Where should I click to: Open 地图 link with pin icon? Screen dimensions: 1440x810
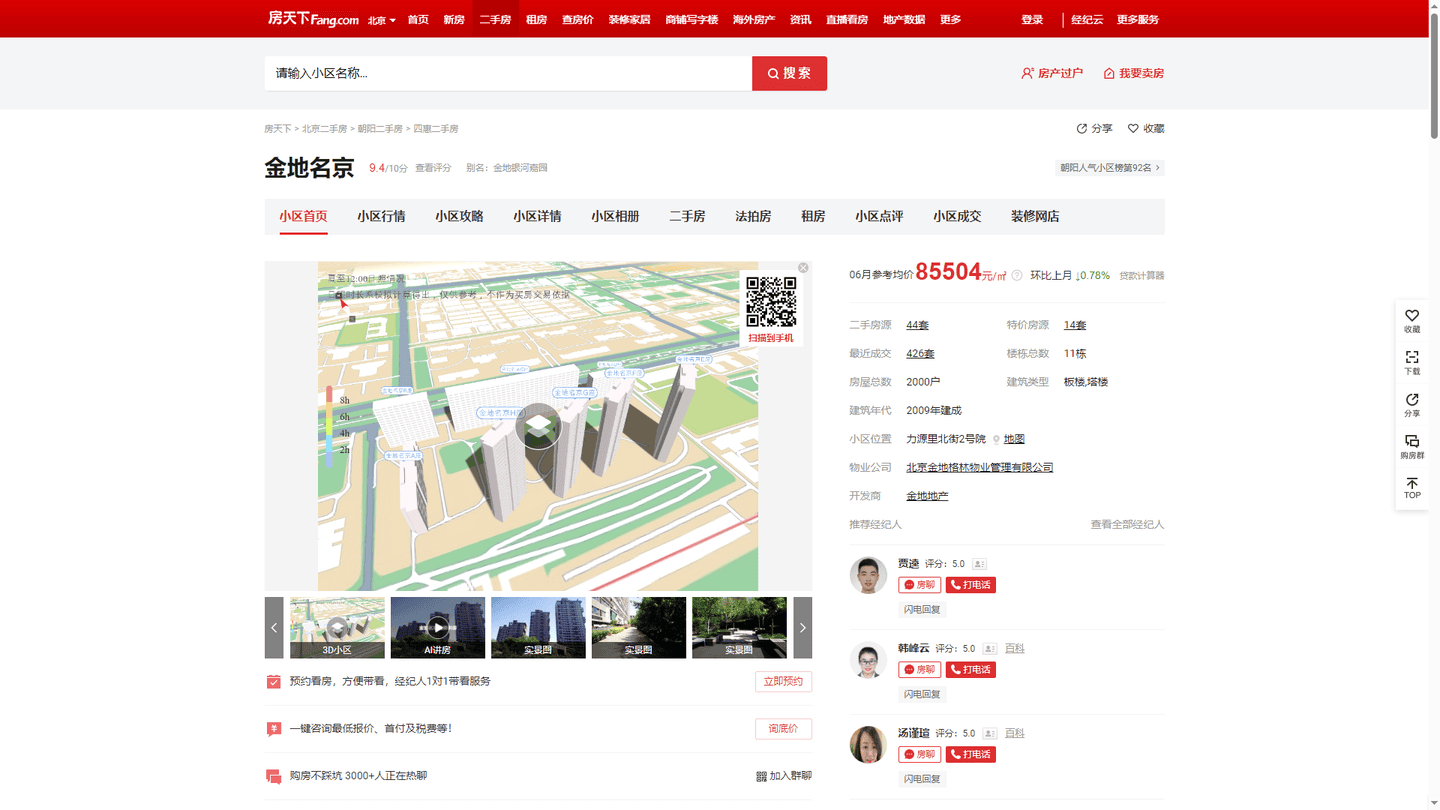coord(1009,439)
